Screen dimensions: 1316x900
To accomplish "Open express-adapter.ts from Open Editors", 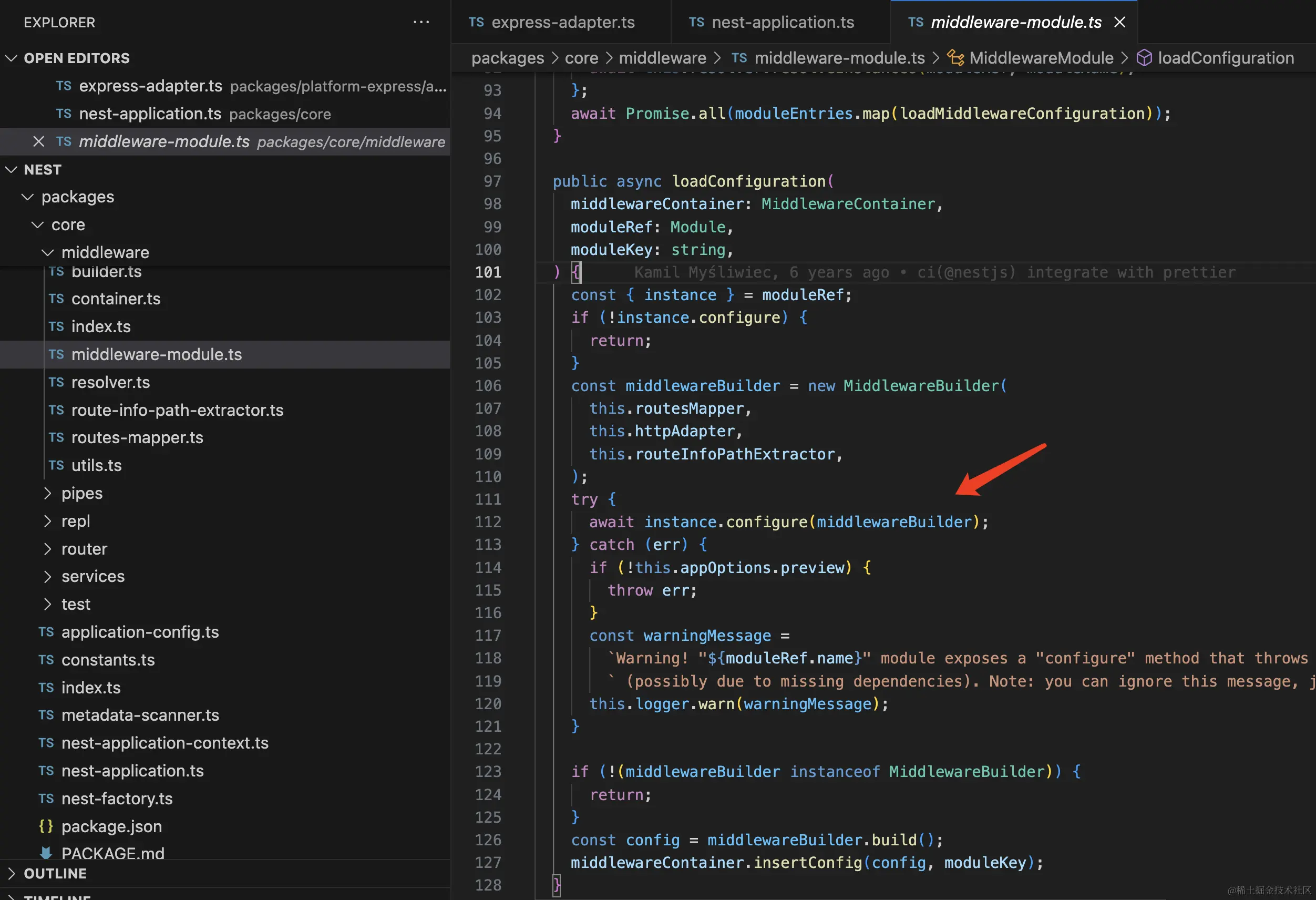I will [225, 86].
